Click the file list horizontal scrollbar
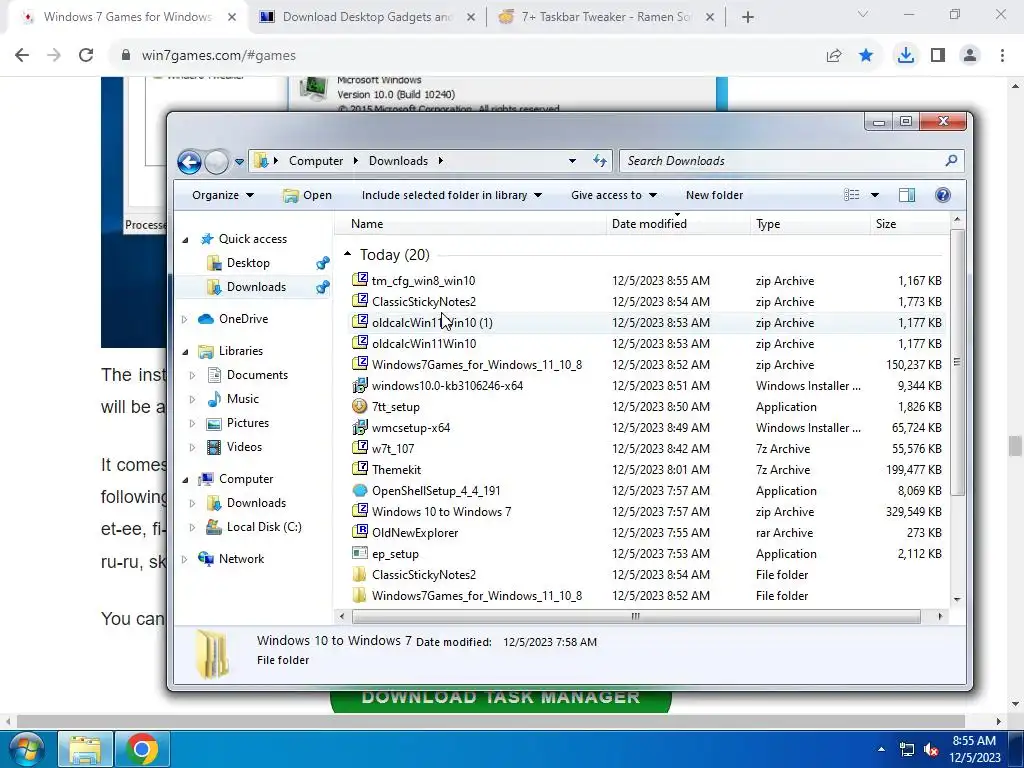Viewport: 1024px width, 768px height. [x=635, y=616]
